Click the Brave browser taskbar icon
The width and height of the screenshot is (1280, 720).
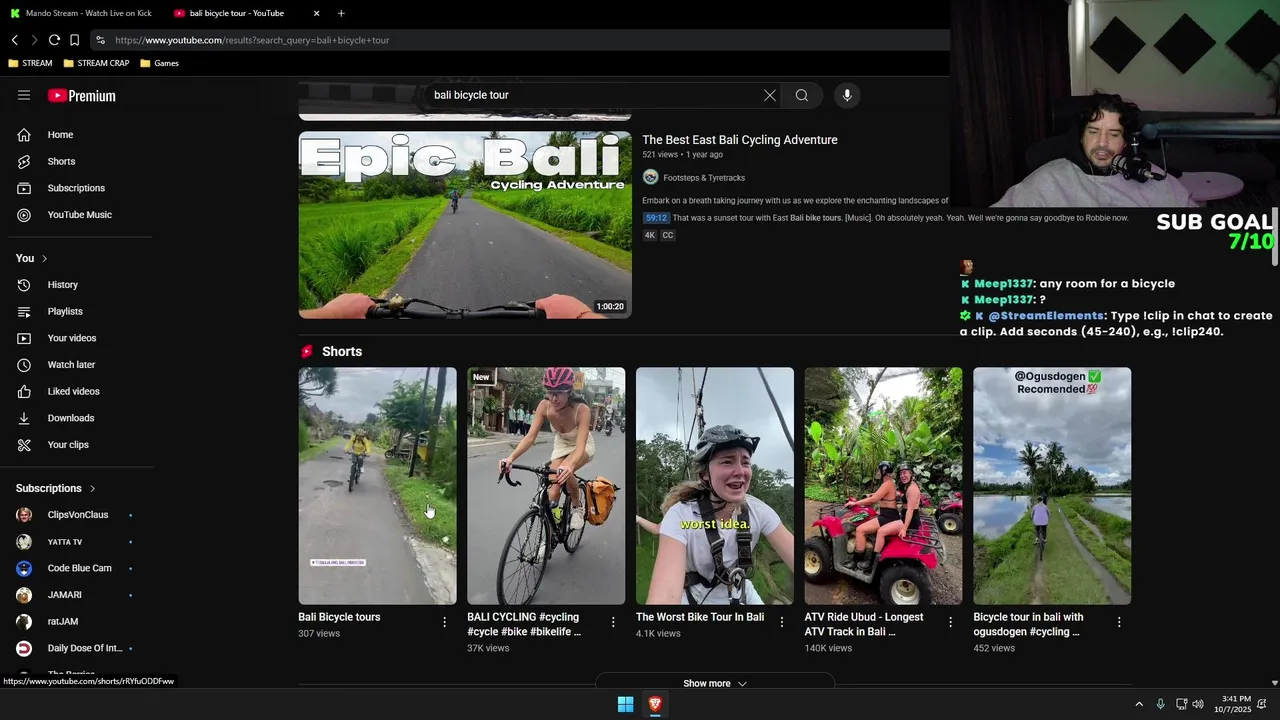[x=655, y=704]
